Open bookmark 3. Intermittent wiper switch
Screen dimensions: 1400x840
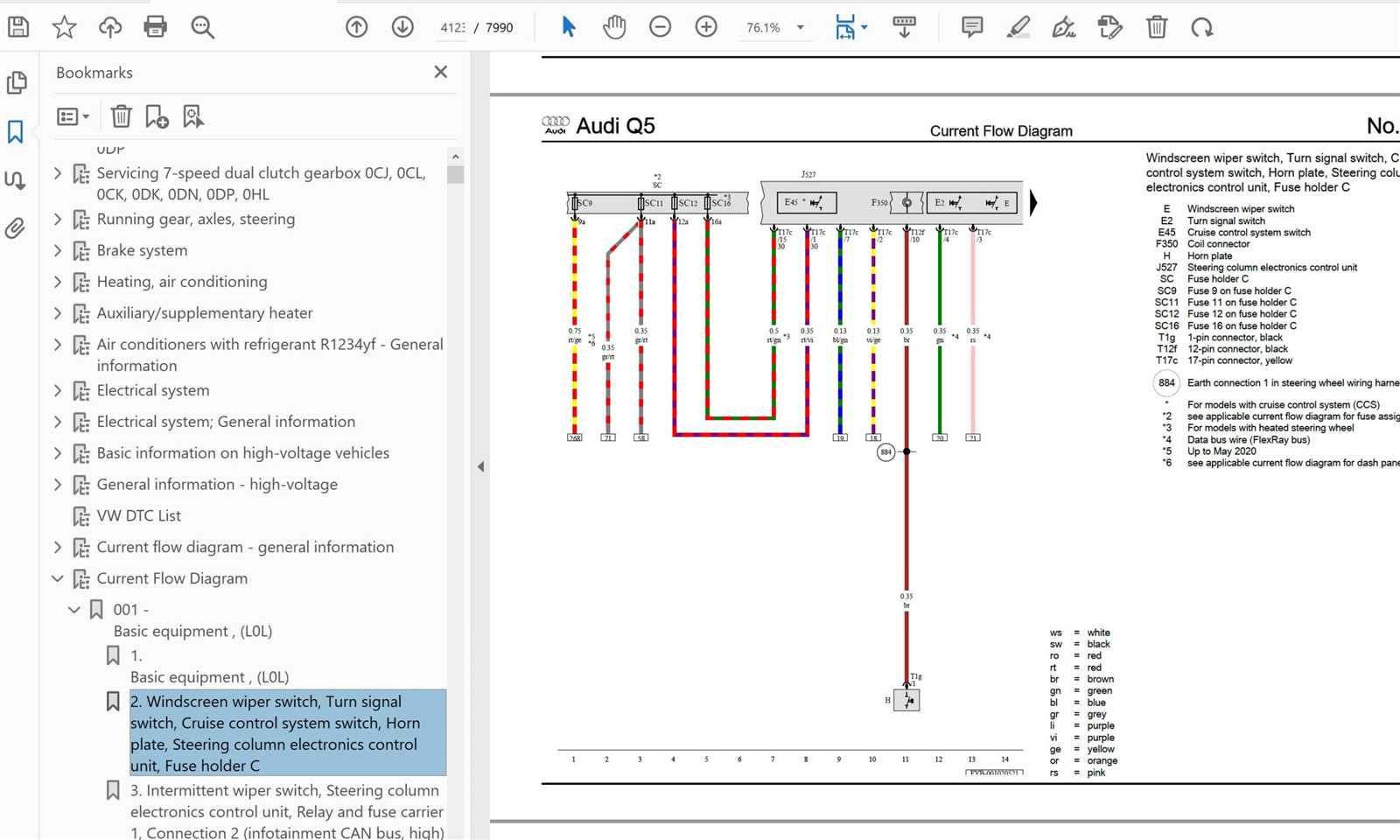(x=287, y=811)
